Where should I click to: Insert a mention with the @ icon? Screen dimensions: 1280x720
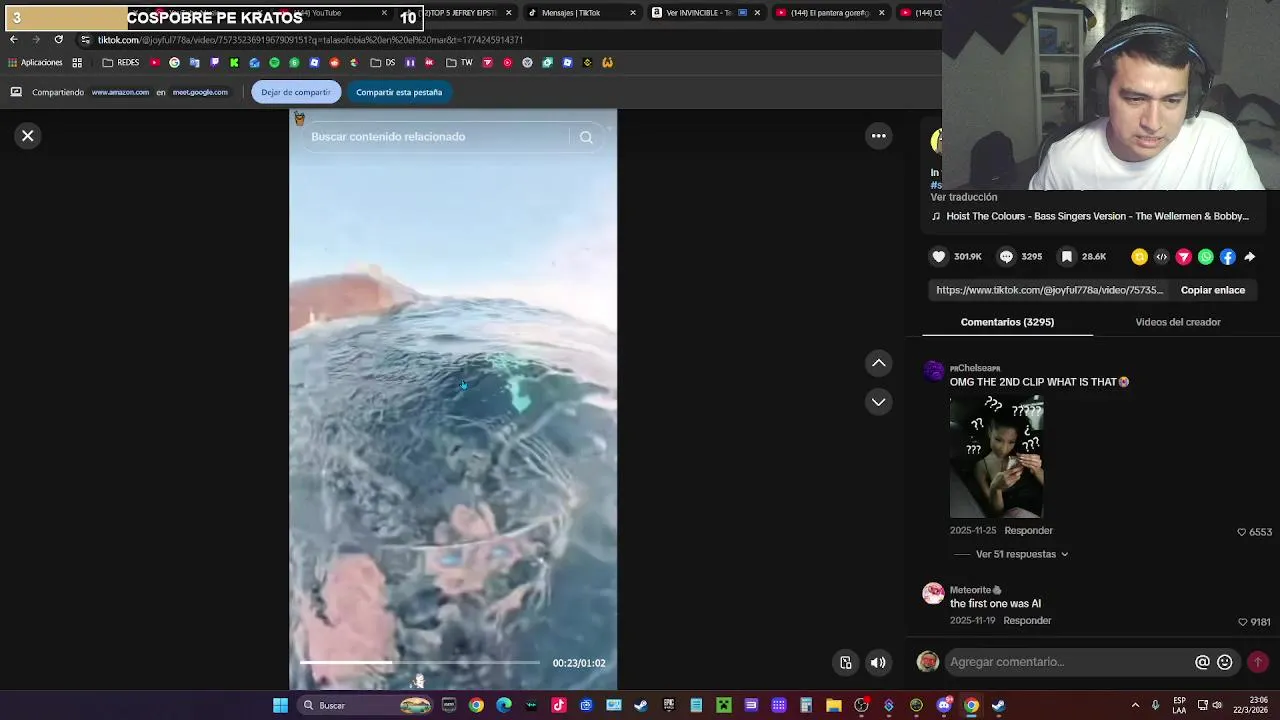tap(1202, 662)
